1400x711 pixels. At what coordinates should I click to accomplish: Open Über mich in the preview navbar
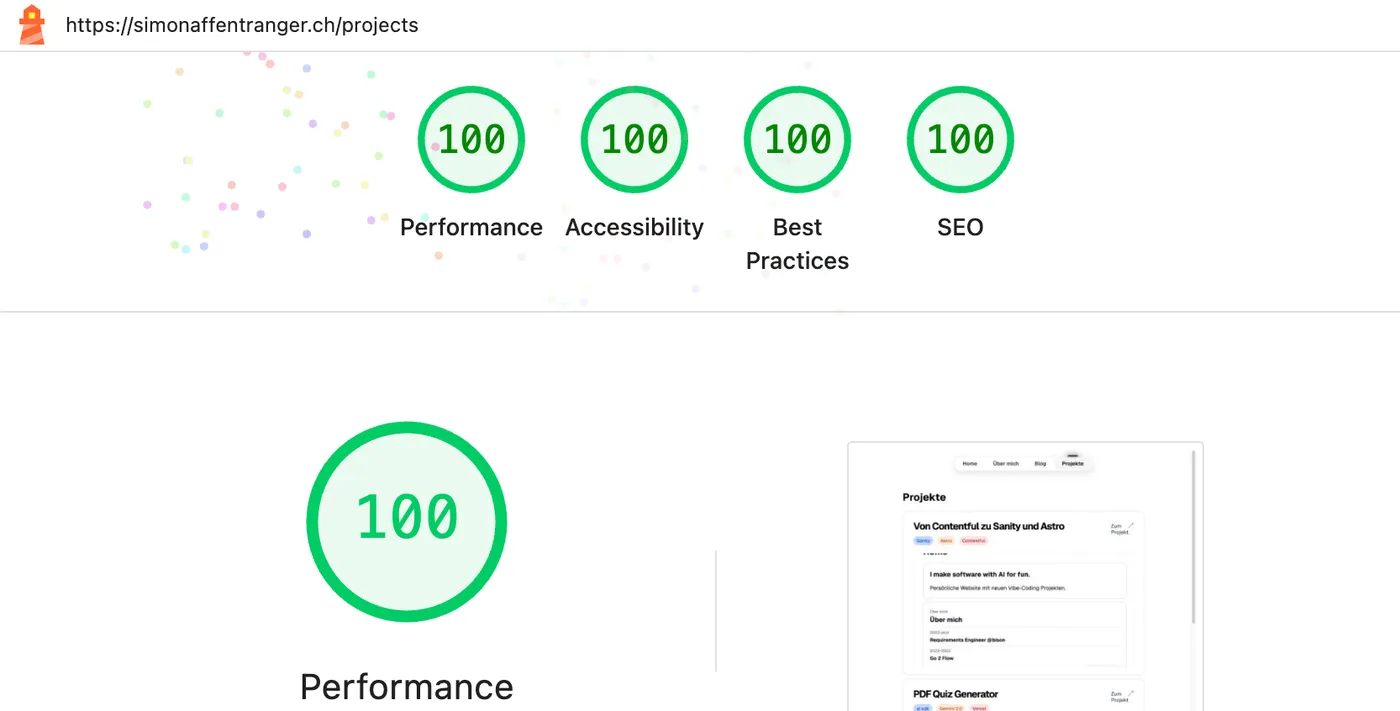click(x=1006, y=463)
